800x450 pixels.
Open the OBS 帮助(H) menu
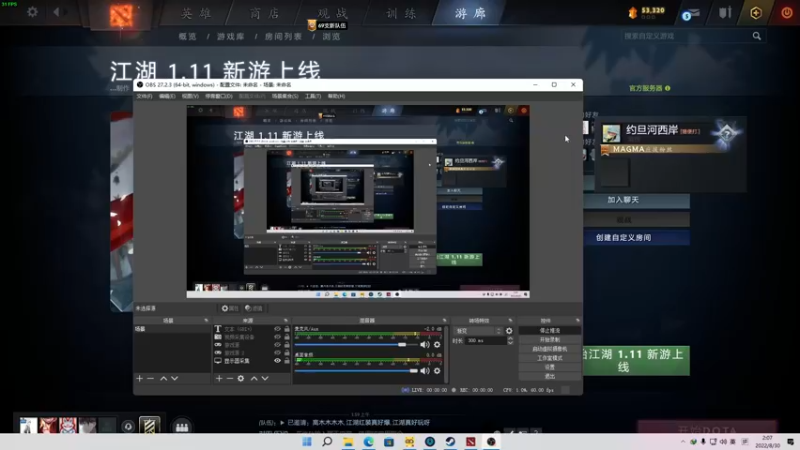coord(336,96)
